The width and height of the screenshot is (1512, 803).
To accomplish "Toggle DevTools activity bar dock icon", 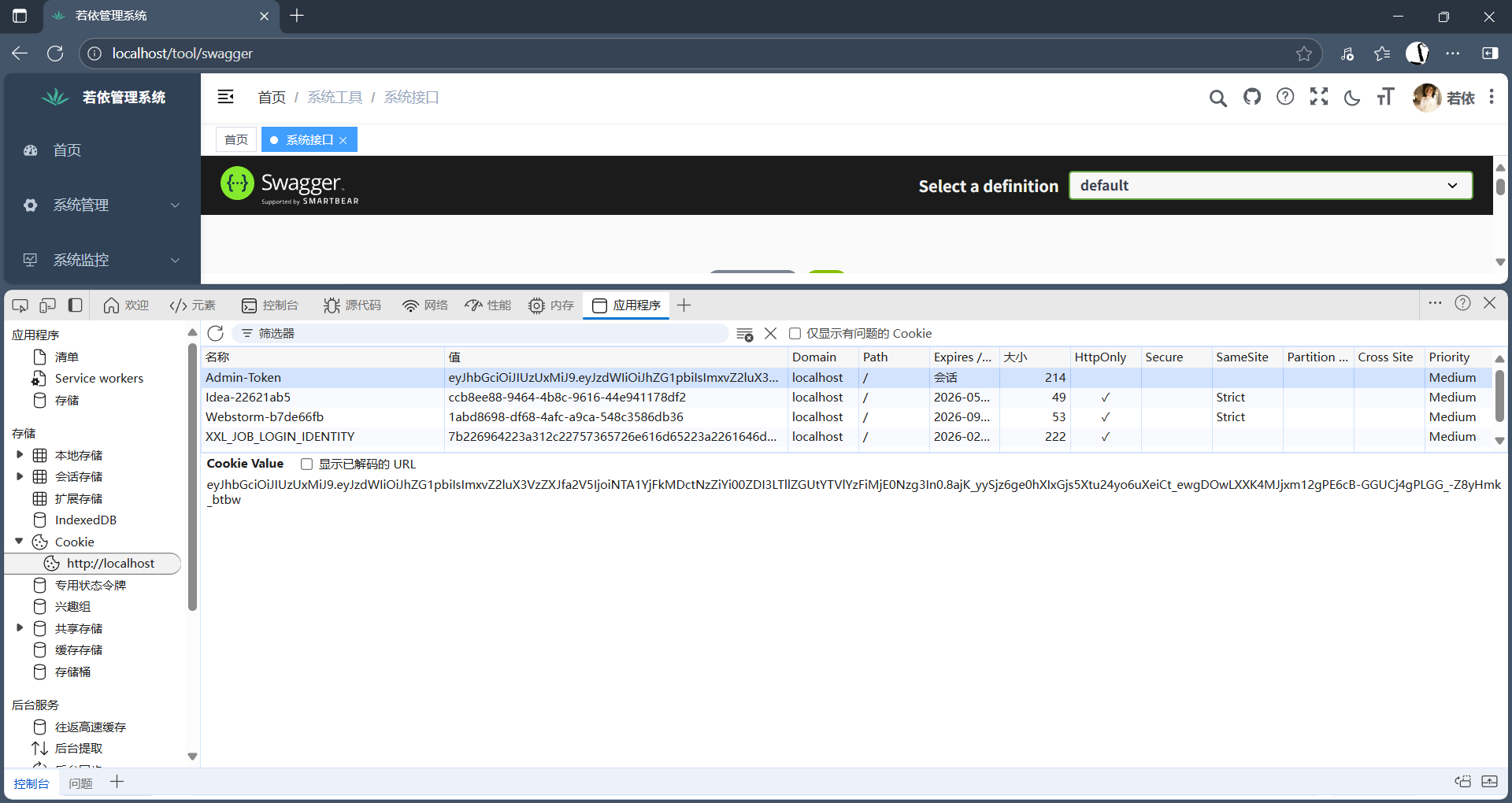I will click(76, 305).
